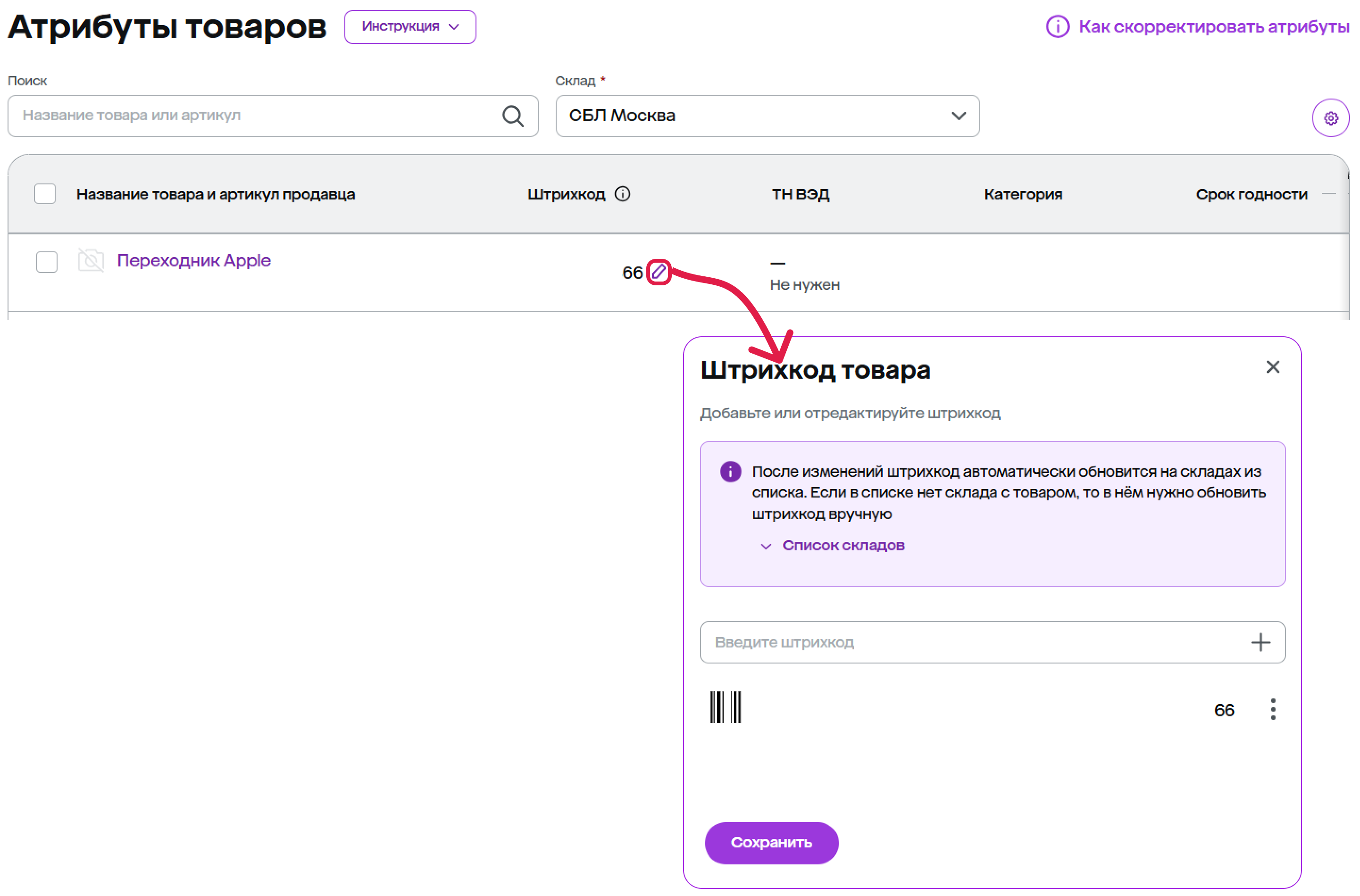Click the Срок годности column header
This screenshot has height=896, width=1360.
coord(1251,194)
